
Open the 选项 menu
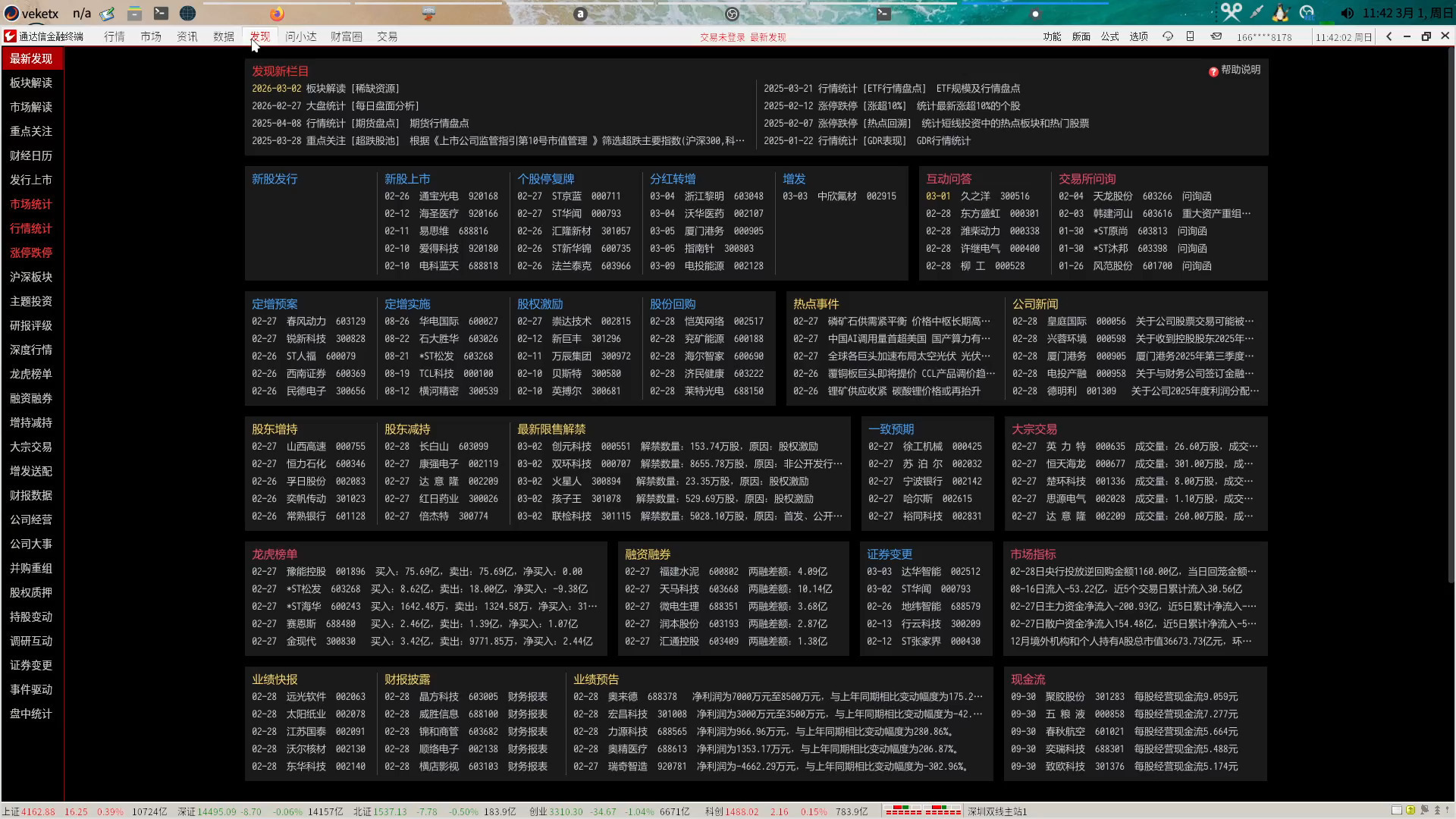click(x=1138, y=36)
